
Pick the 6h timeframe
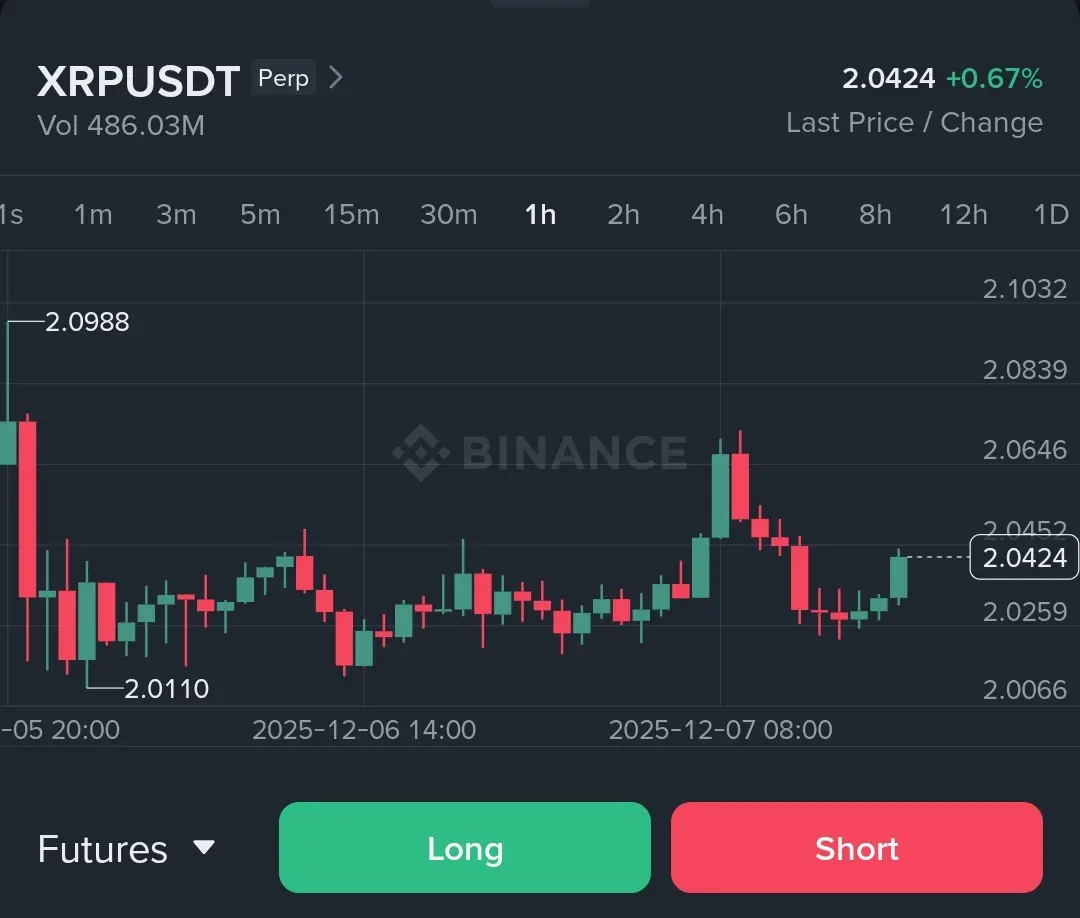[x=791, y=214]
